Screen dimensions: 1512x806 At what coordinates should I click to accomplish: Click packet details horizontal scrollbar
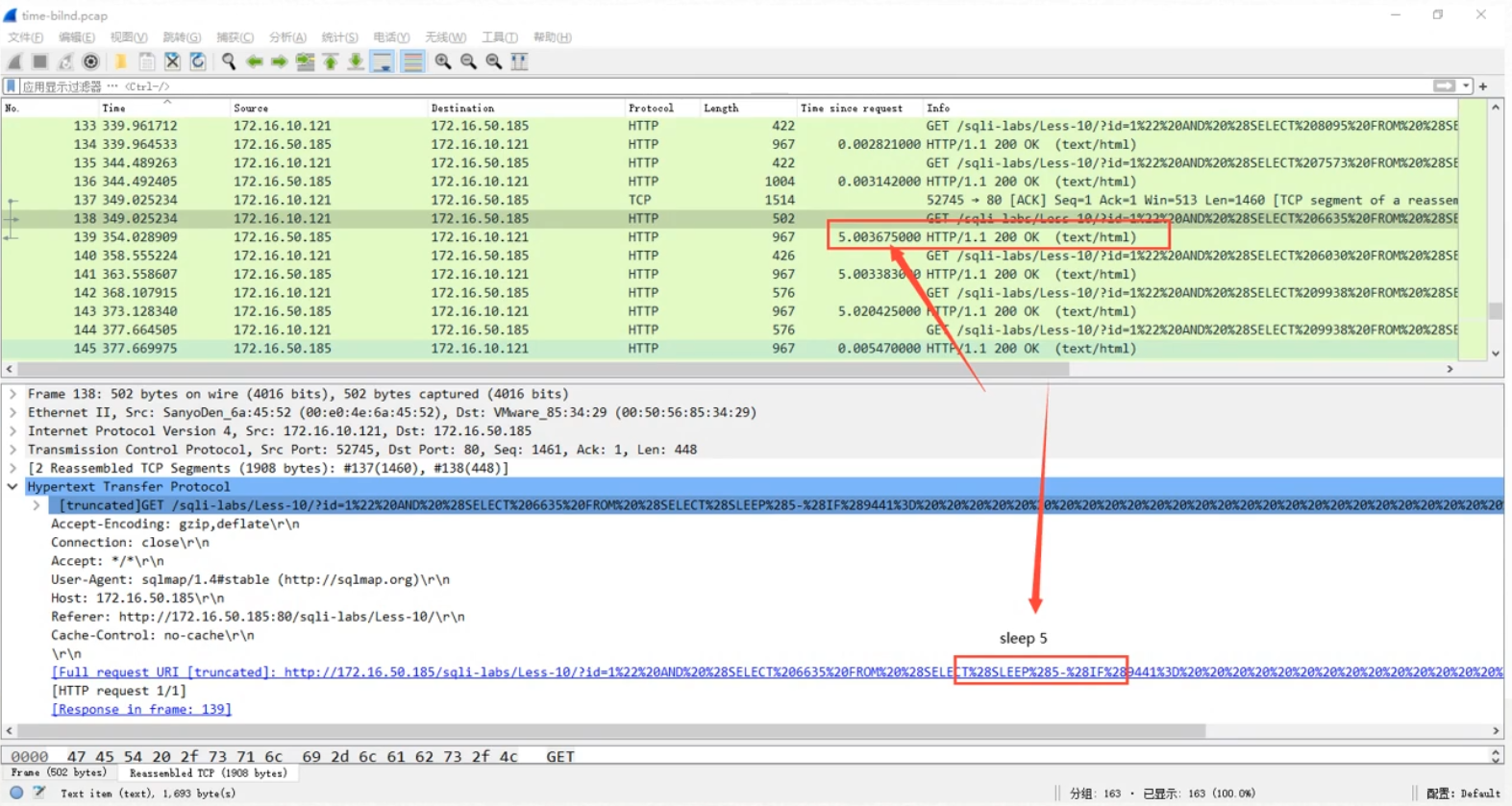612,731
